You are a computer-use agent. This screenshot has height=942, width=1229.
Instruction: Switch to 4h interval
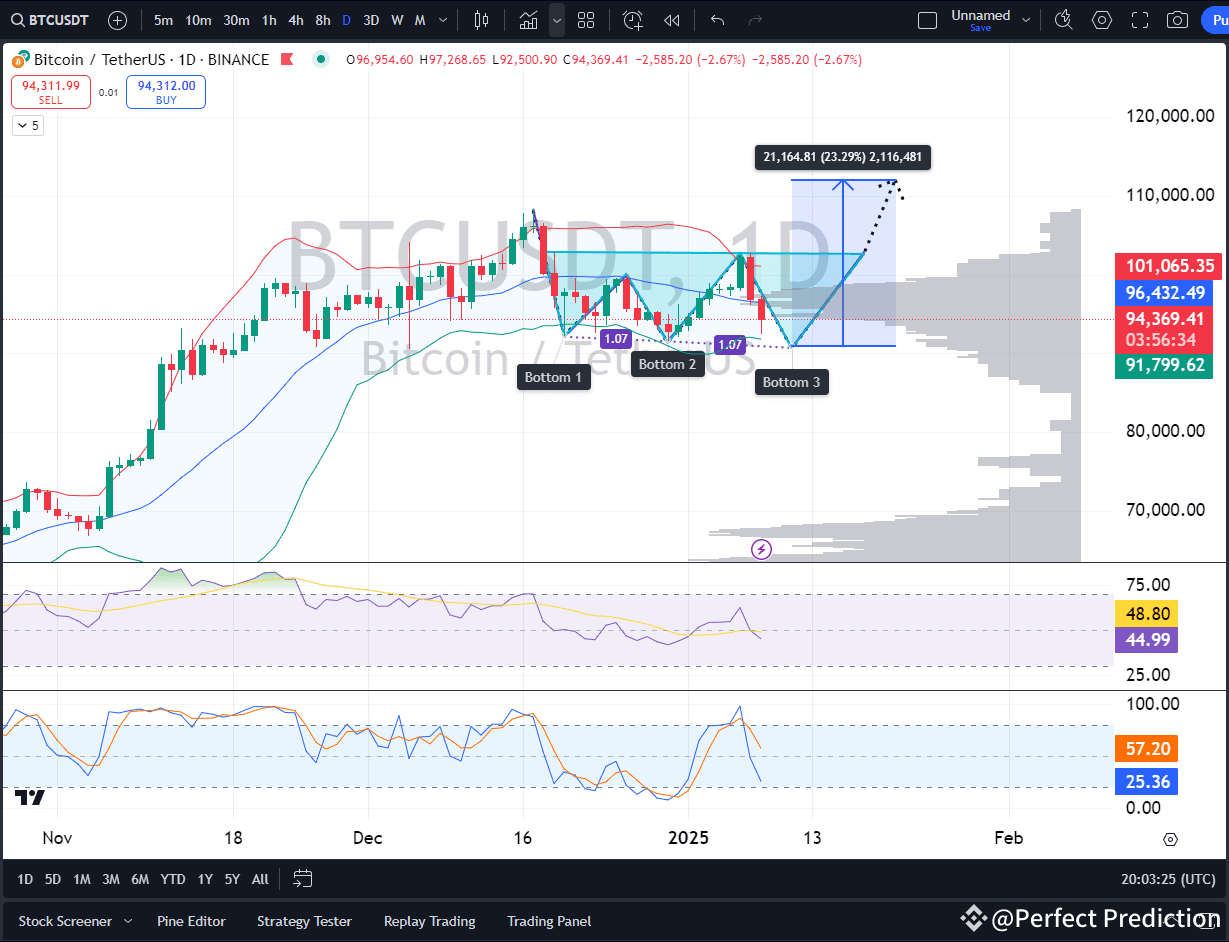click(x=296, y=20)
